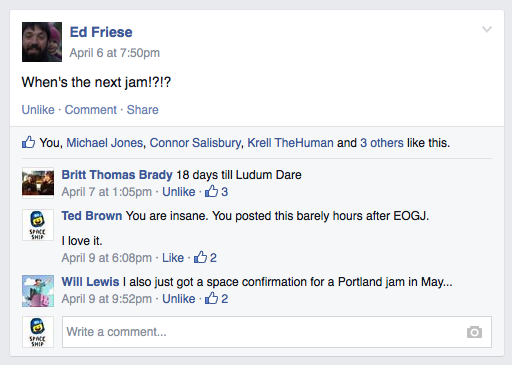
Task: Unlike Will Lewis's comment
Action: [x=179, y=299]
